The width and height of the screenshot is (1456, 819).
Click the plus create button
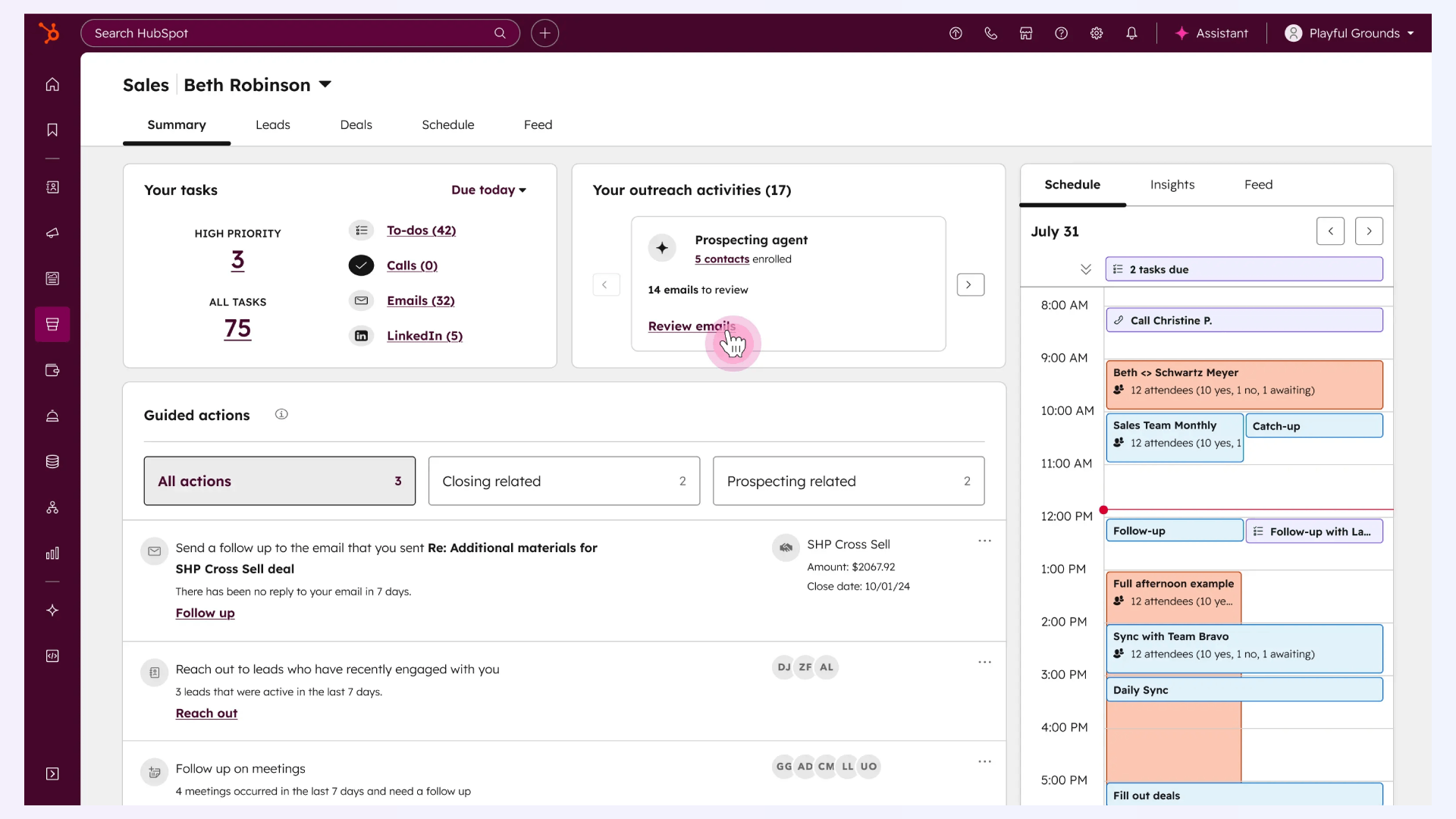tap(544, 33)
